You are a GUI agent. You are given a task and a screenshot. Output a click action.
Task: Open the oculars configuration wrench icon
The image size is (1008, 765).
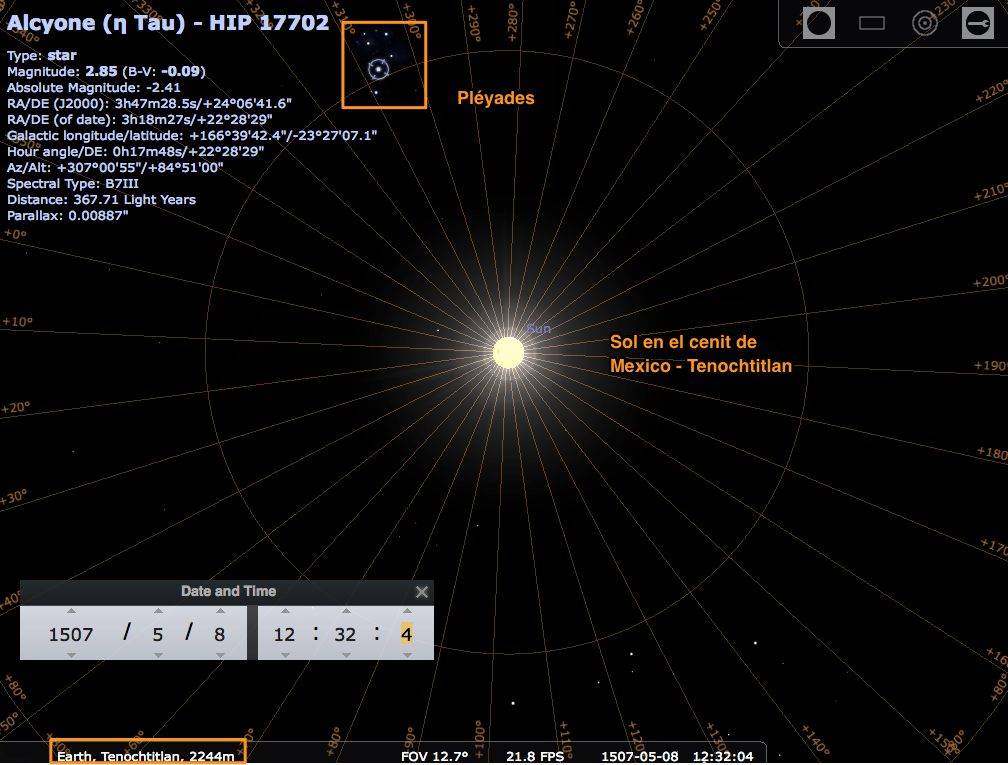tap(978, 24)
